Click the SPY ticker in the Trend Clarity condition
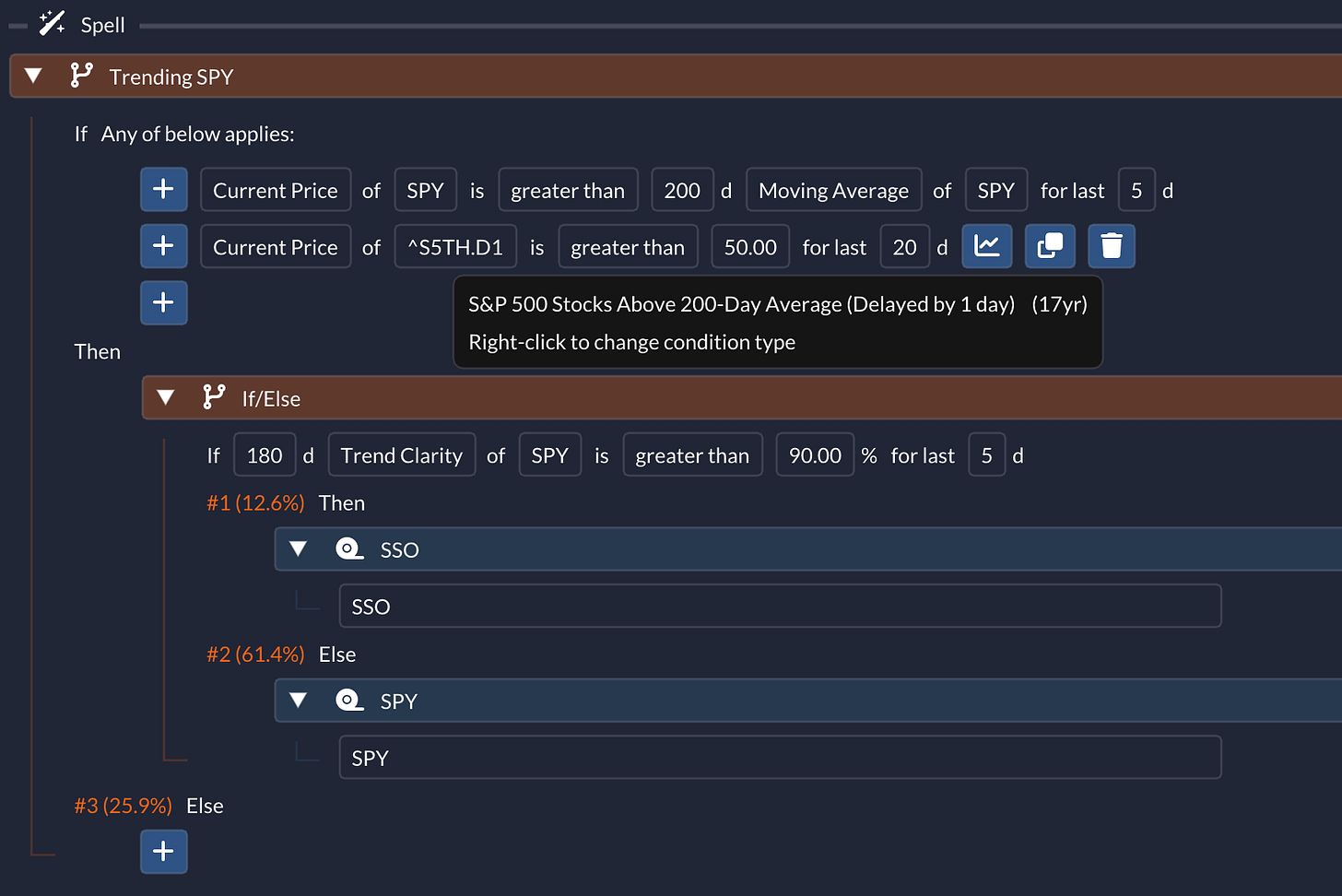The height and width of the screenshot is (896, 1342). coord(550,455)
